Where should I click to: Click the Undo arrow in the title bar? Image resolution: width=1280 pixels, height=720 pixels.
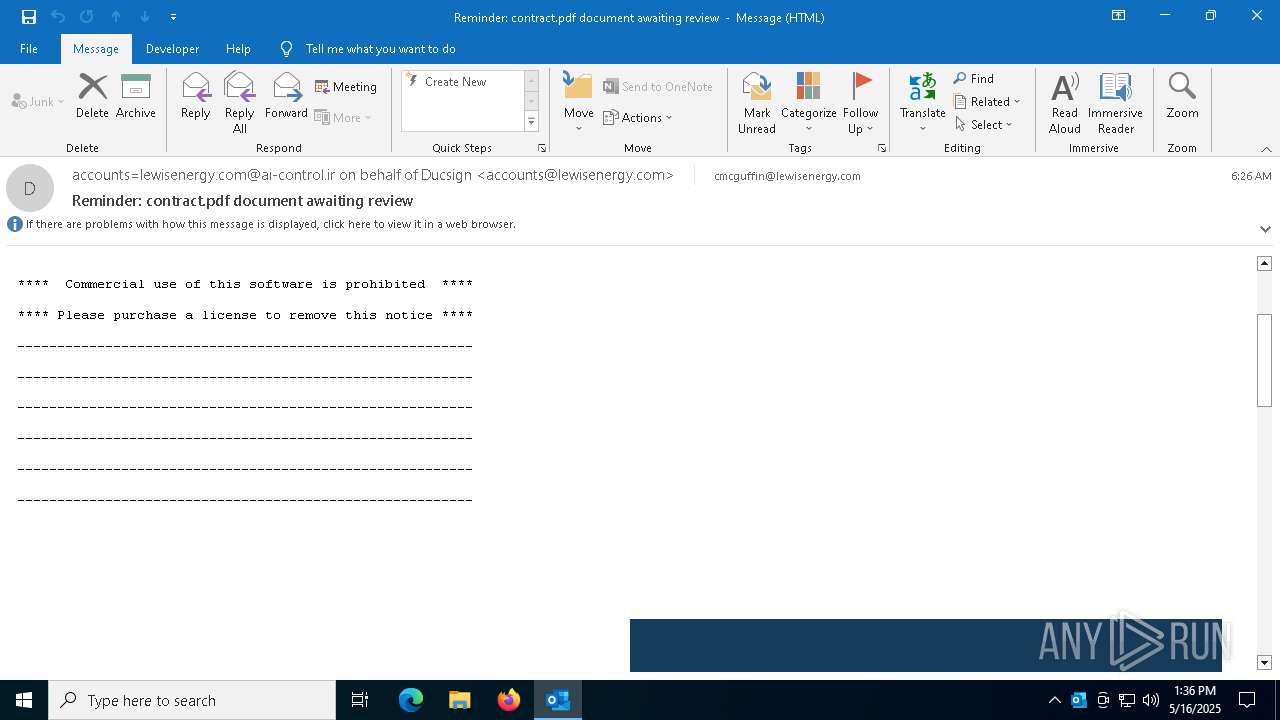point(58,17)
